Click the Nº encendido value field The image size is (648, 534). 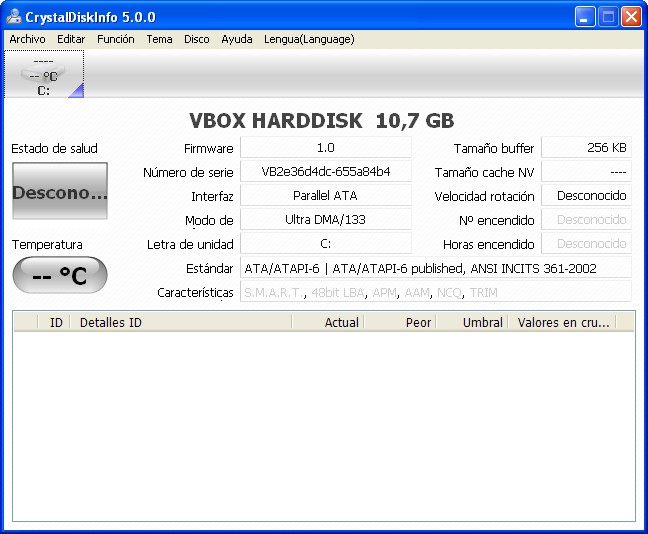(586, 219)
